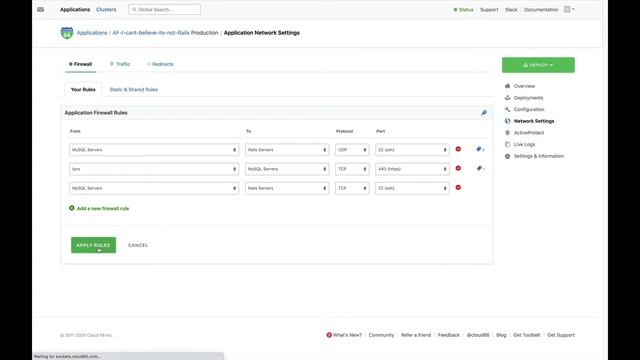Open To dropdown on third rule
The width and height of the screenshot is (640, 360).
(287, 188)
